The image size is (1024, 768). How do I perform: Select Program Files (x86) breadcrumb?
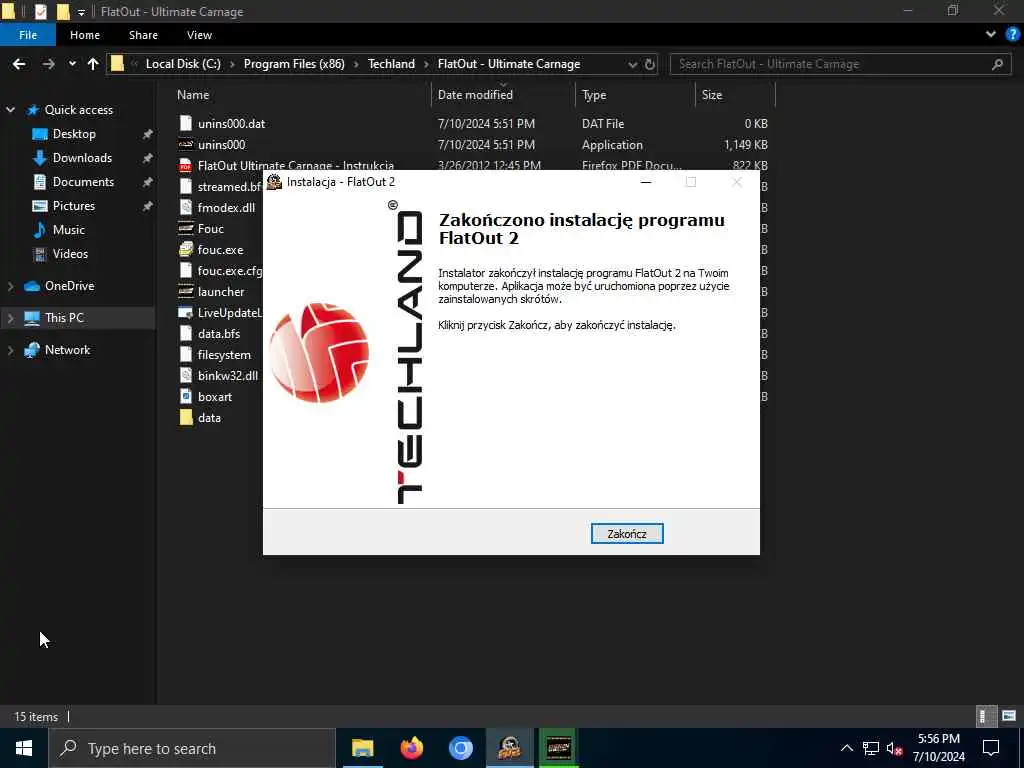(x=294, y=64)
